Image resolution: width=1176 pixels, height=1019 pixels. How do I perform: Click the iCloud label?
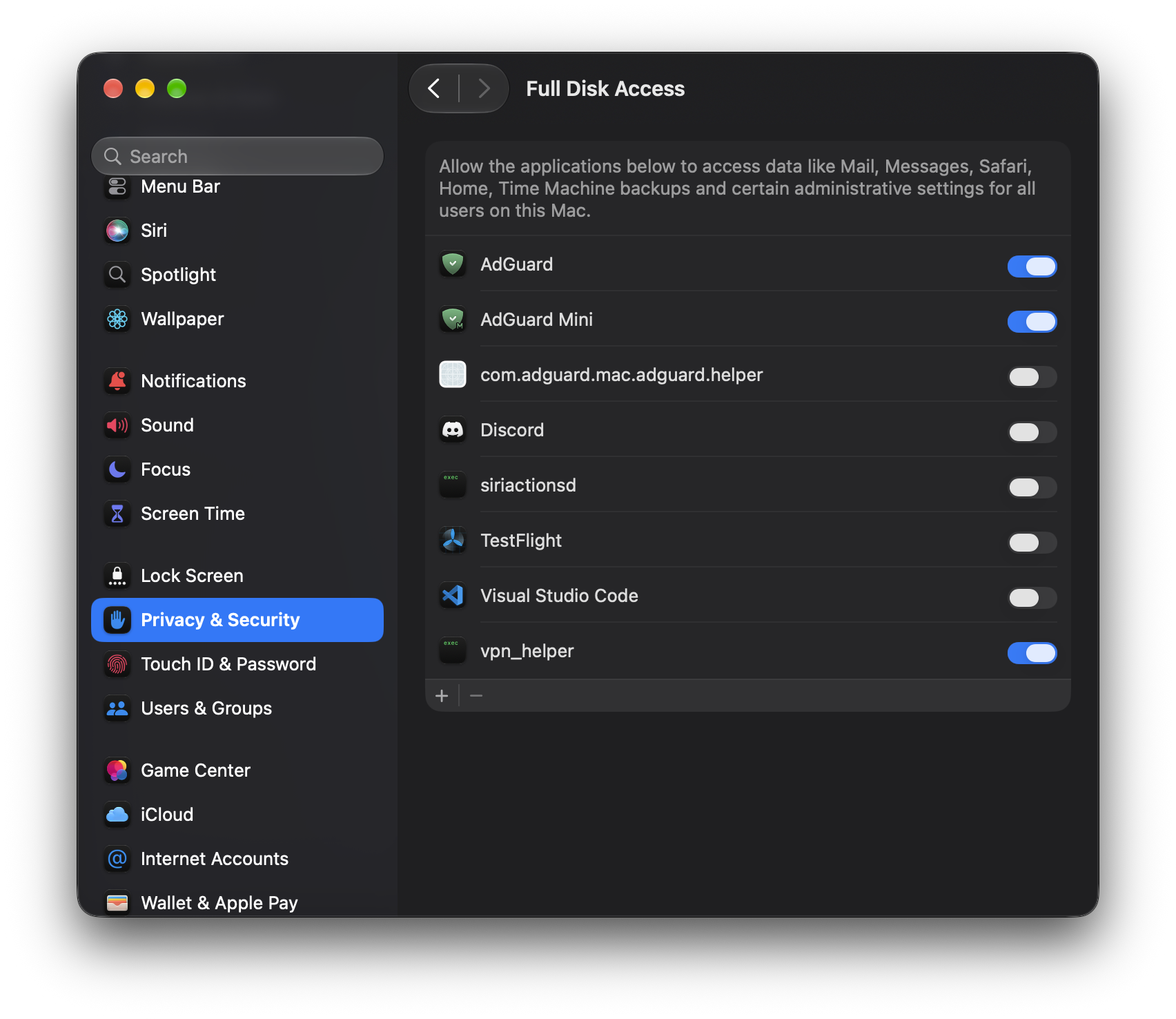click(x=167, y=815)
